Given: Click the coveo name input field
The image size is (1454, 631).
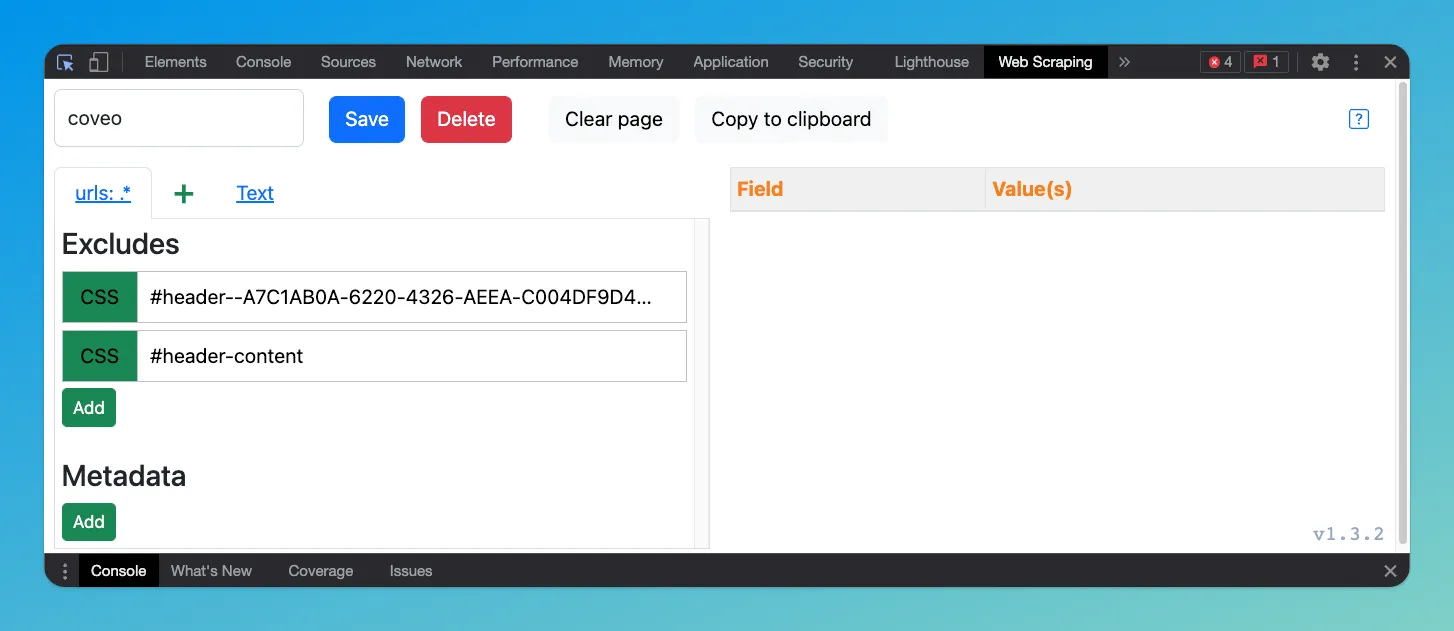Looking at the screenshot, I should pyautogui.click(x=179, y=118).
